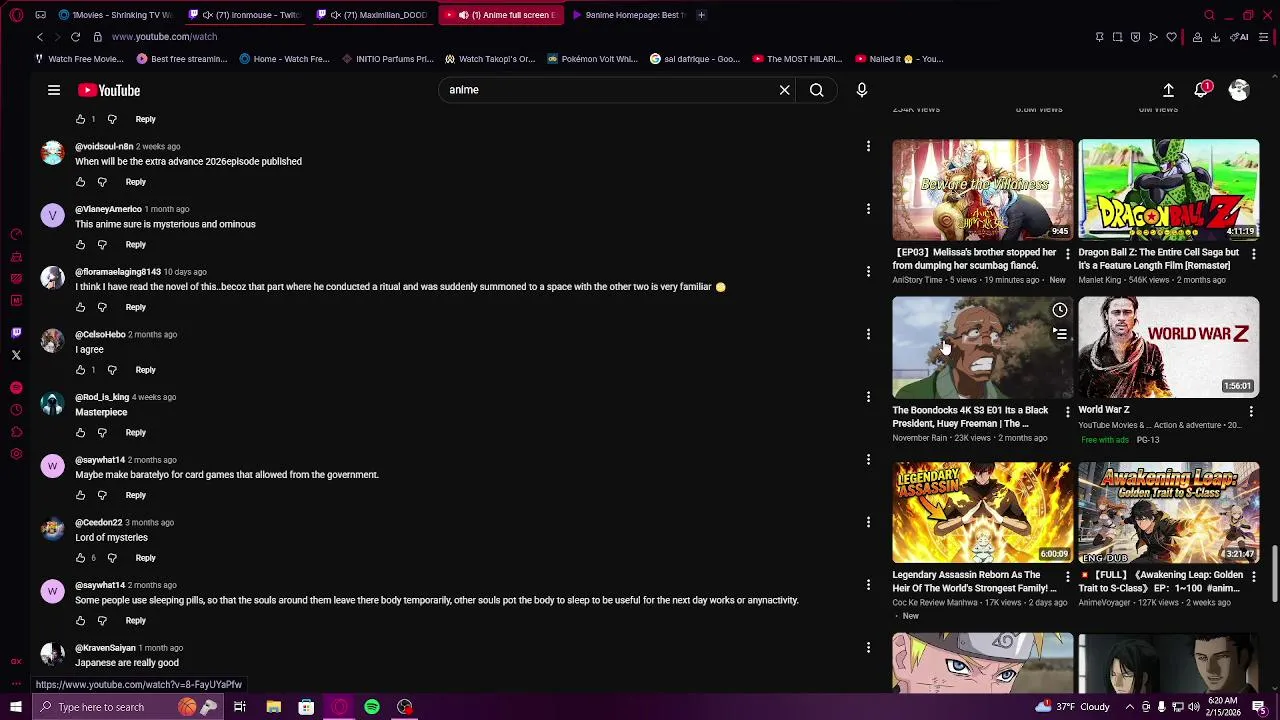Switch to the 9anime Homepage tab
The height and width of the screenshot is (720, 1280).
(629, 15)
